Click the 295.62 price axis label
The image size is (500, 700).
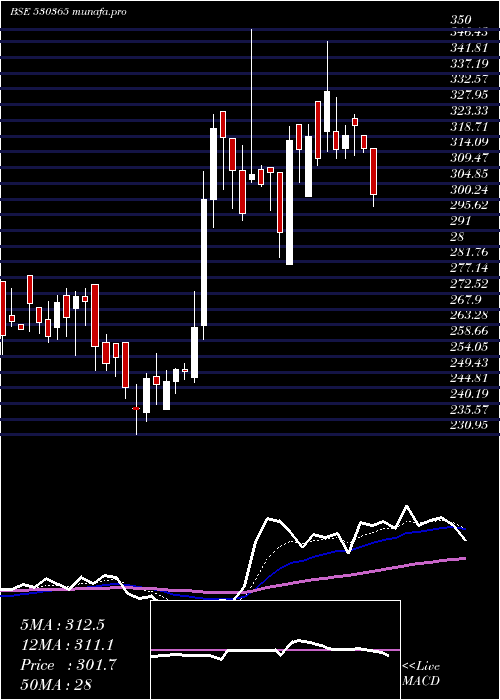(x=468, y=205)
